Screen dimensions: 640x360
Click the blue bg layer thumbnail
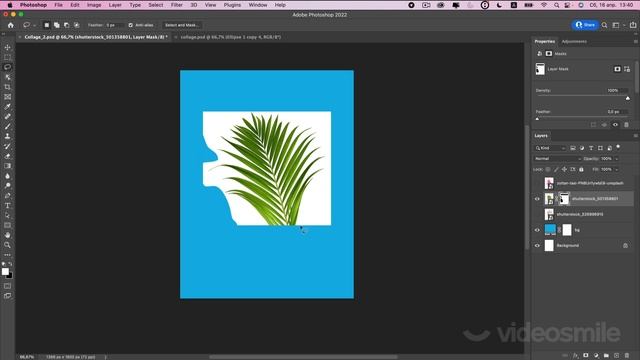[x=550, y=230]
